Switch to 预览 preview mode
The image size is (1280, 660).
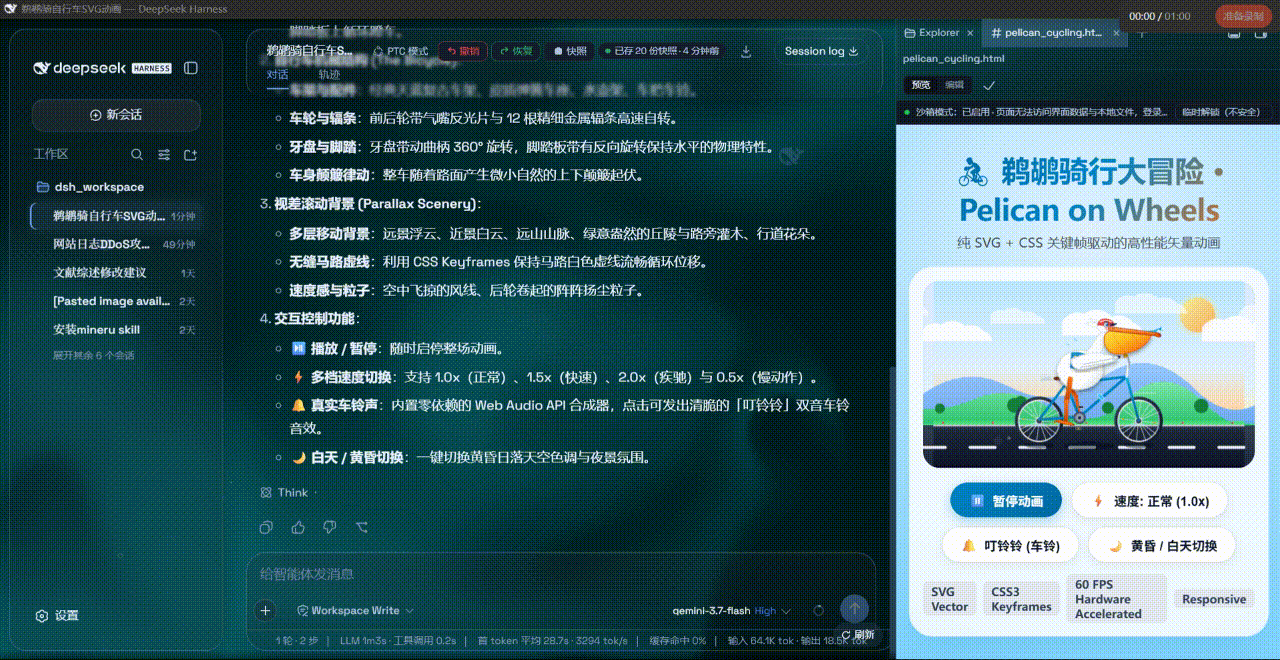point(920,86)
